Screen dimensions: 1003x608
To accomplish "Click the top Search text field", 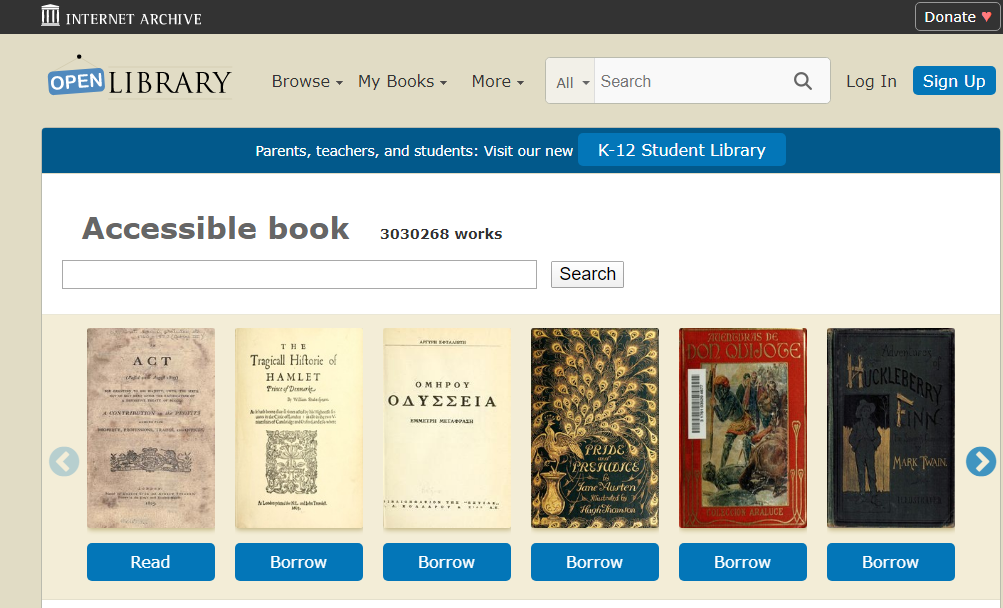I will pyautogui.click(x=690, y=81).
